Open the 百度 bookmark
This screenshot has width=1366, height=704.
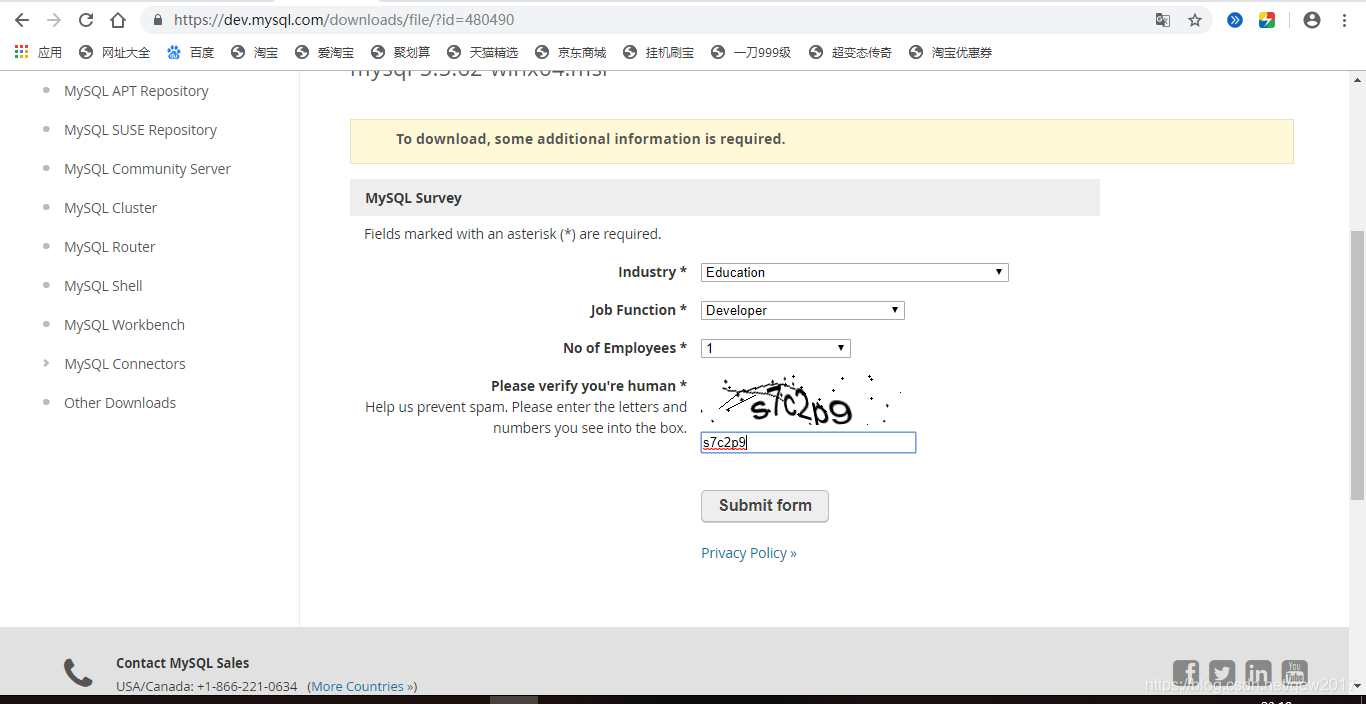point(190,52)
